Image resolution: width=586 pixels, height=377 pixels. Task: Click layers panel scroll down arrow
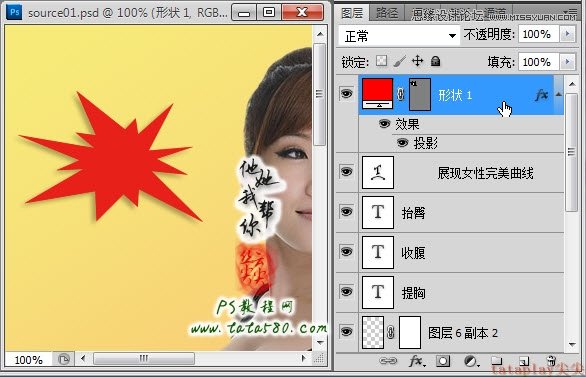point(572,344)
